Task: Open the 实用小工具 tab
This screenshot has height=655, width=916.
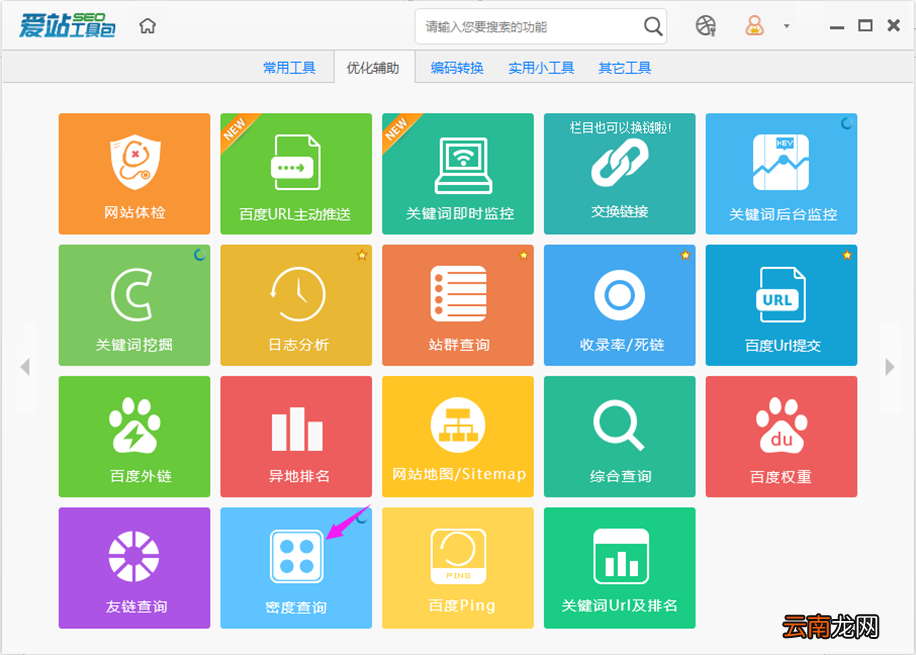Action: coord(541,68)
